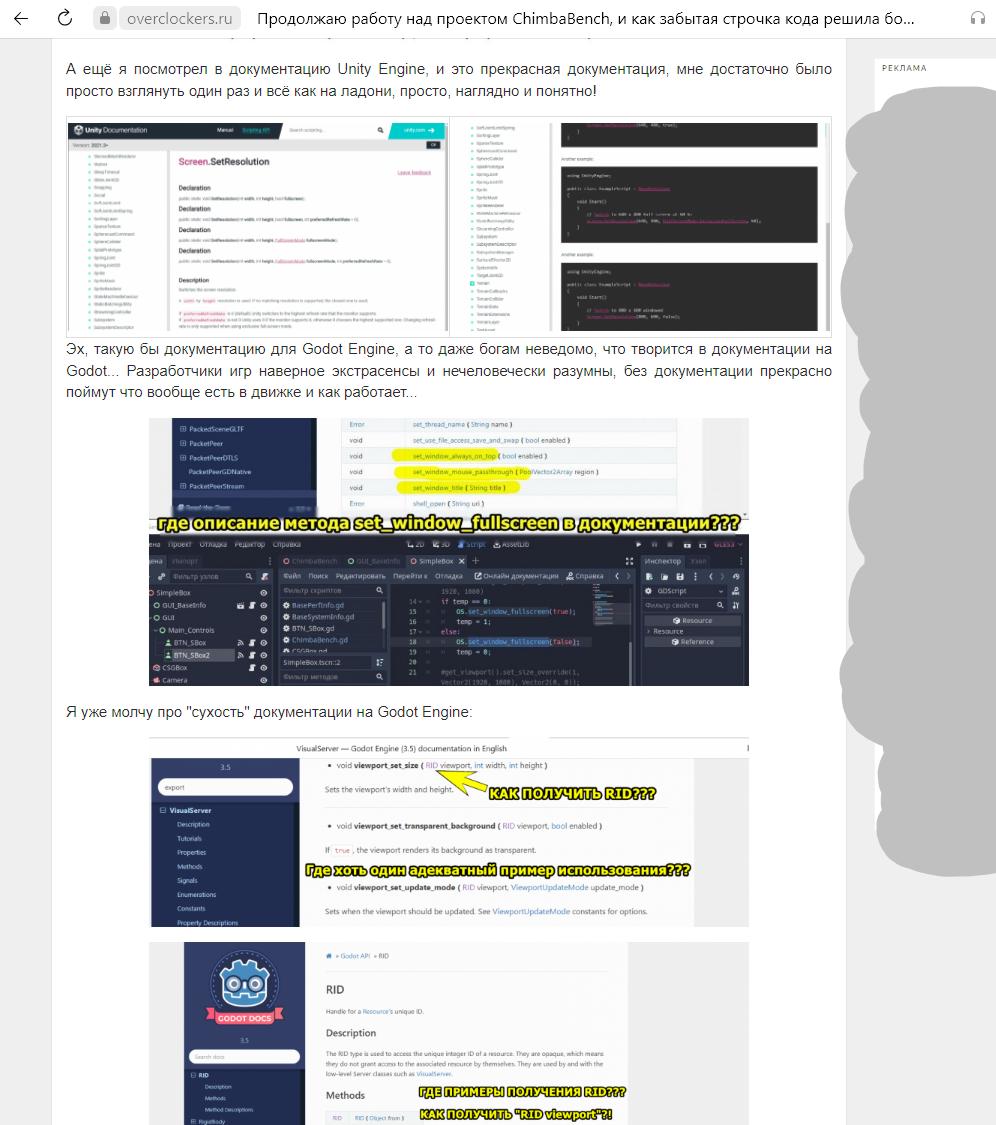
Task: Open the Godot set_window_fullscreen editor screenshot
Action: pos(448,552)
